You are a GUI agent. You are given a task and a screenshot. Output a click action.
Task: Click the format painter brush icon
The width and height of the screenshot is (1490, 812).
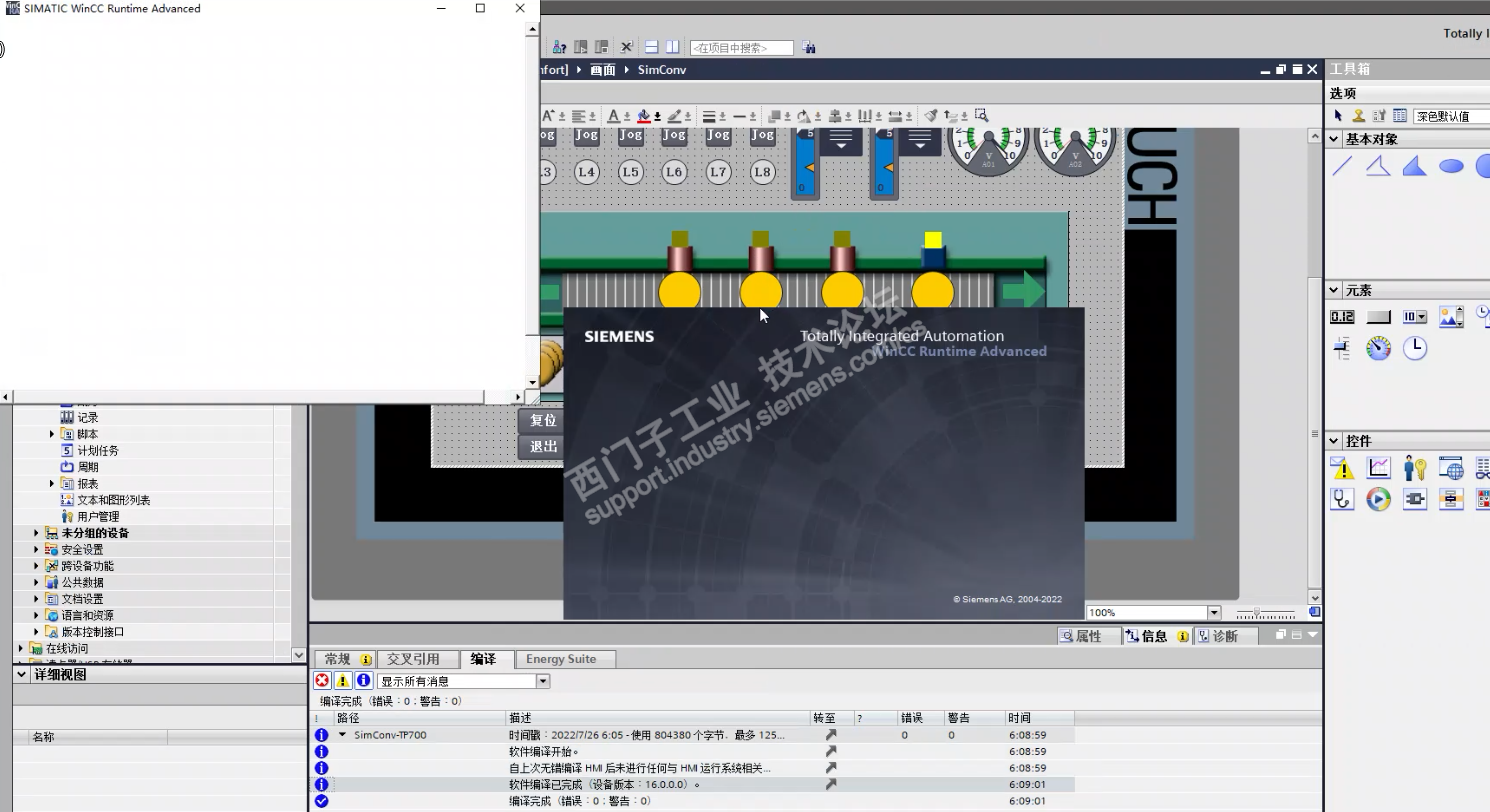pos(931,116)
